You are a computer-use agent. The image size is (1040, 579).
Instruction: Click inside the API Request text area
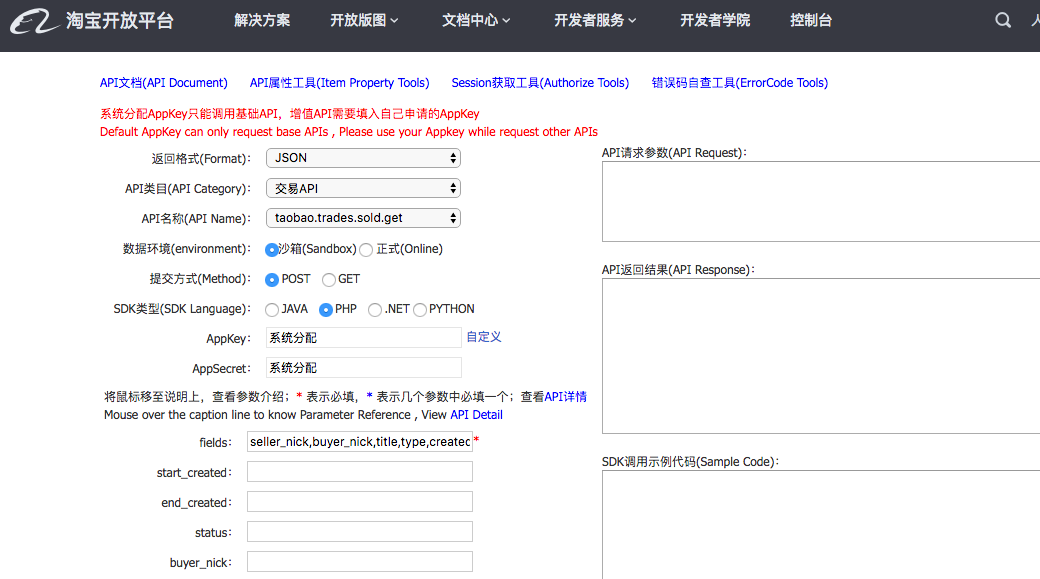point(821,202)
